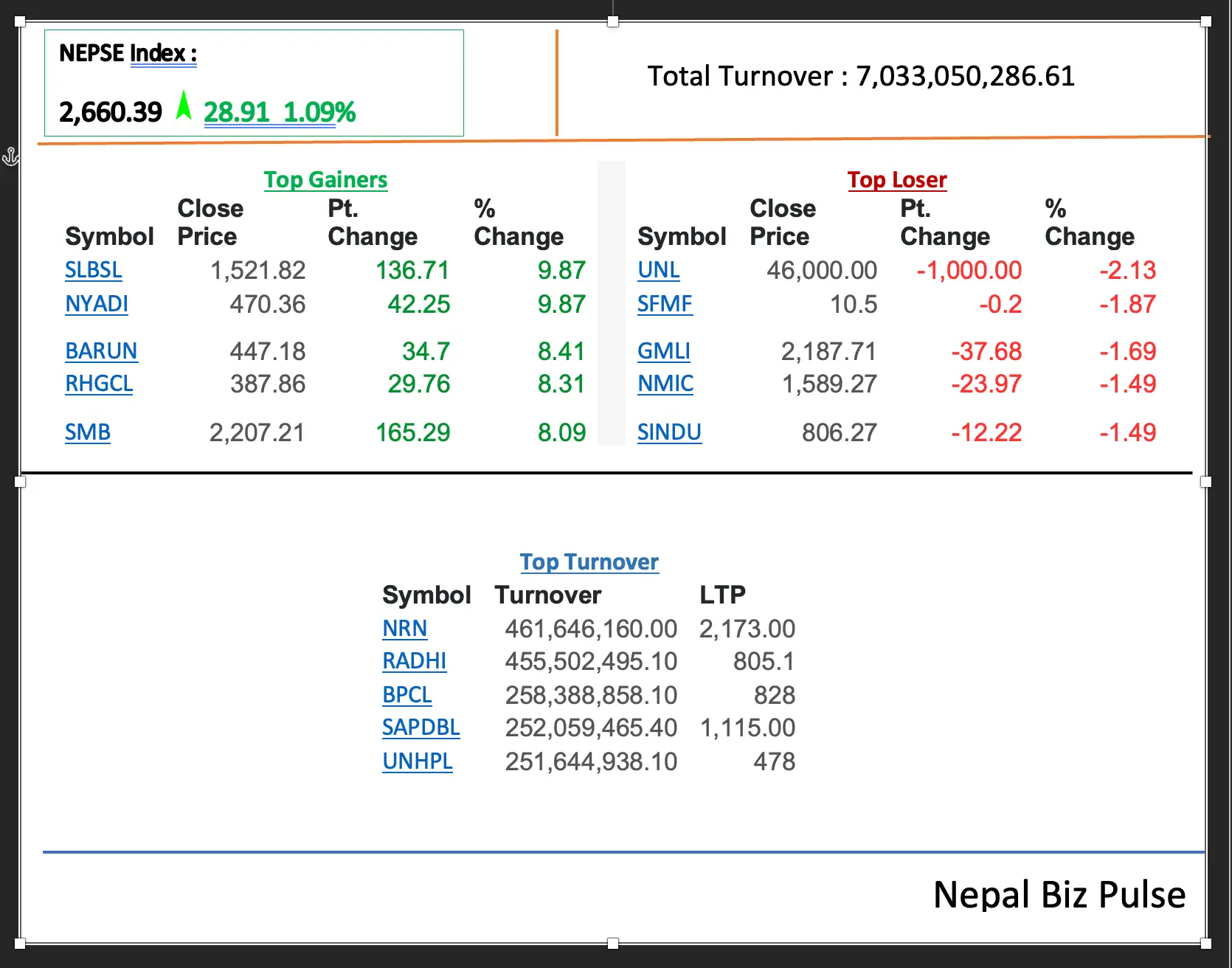Click the green up arrow indicator
Screen dimensions: 1232x968
coord(184,106)
